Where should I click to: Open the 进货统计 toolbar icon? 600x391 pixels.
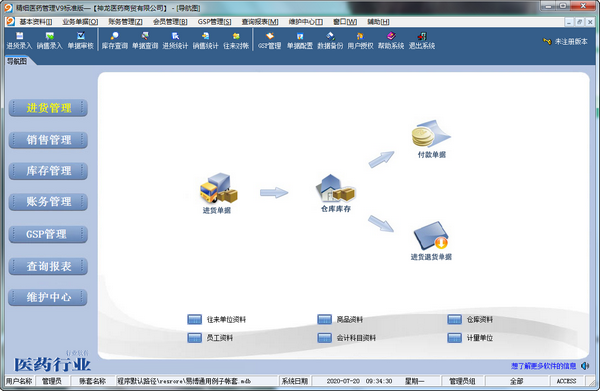pos(175,41)
